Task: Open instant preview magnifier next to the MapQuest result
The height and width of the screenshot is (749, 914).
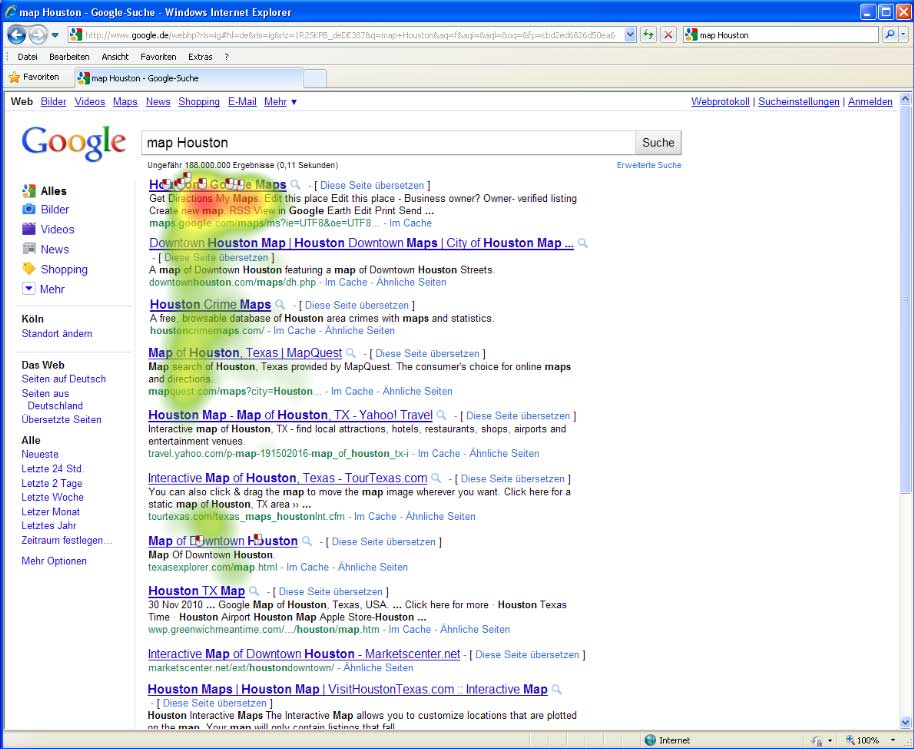Action: (x=350, y=353)
